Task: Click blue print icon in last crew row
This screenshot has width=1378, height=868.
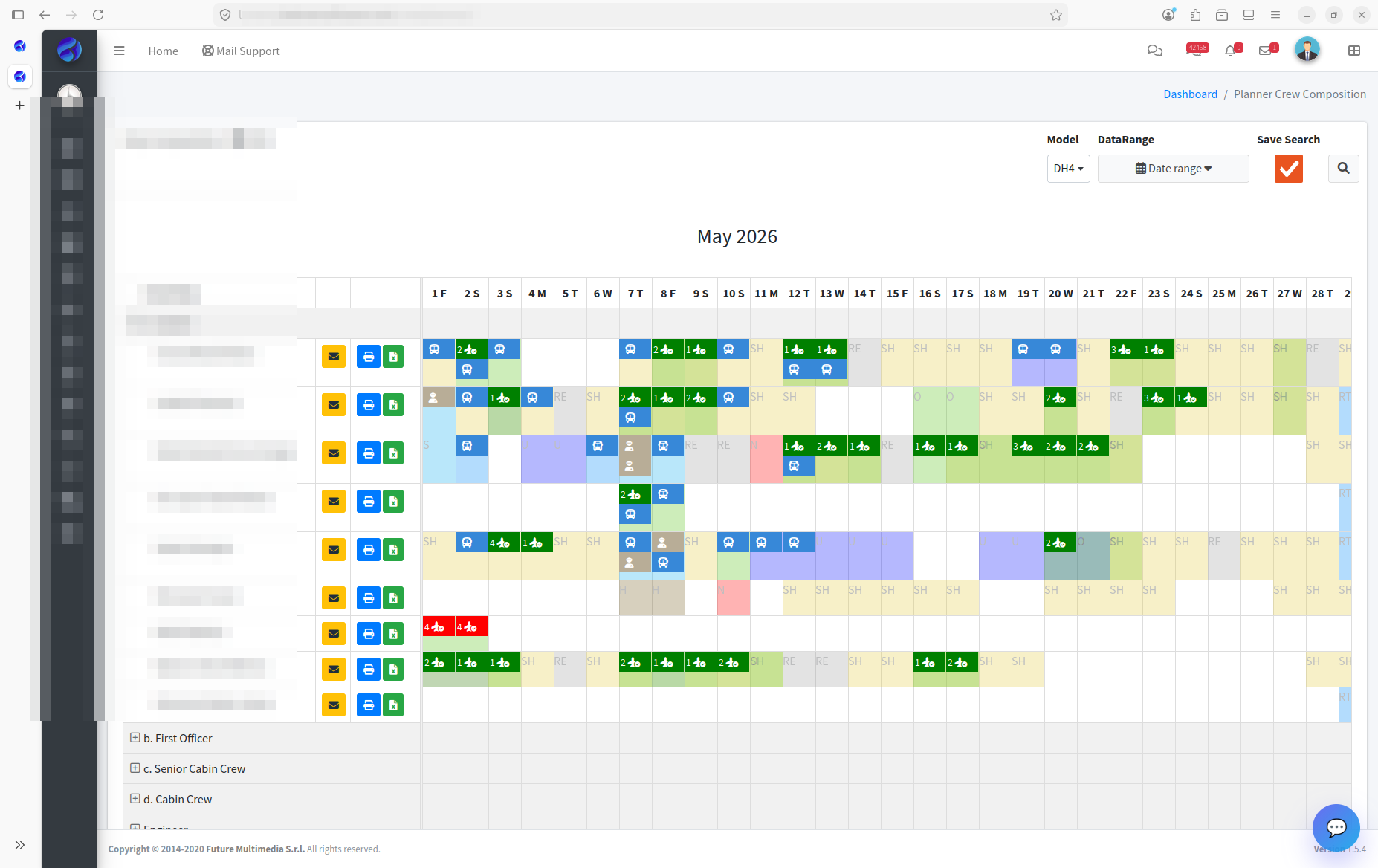Action: 369,705
